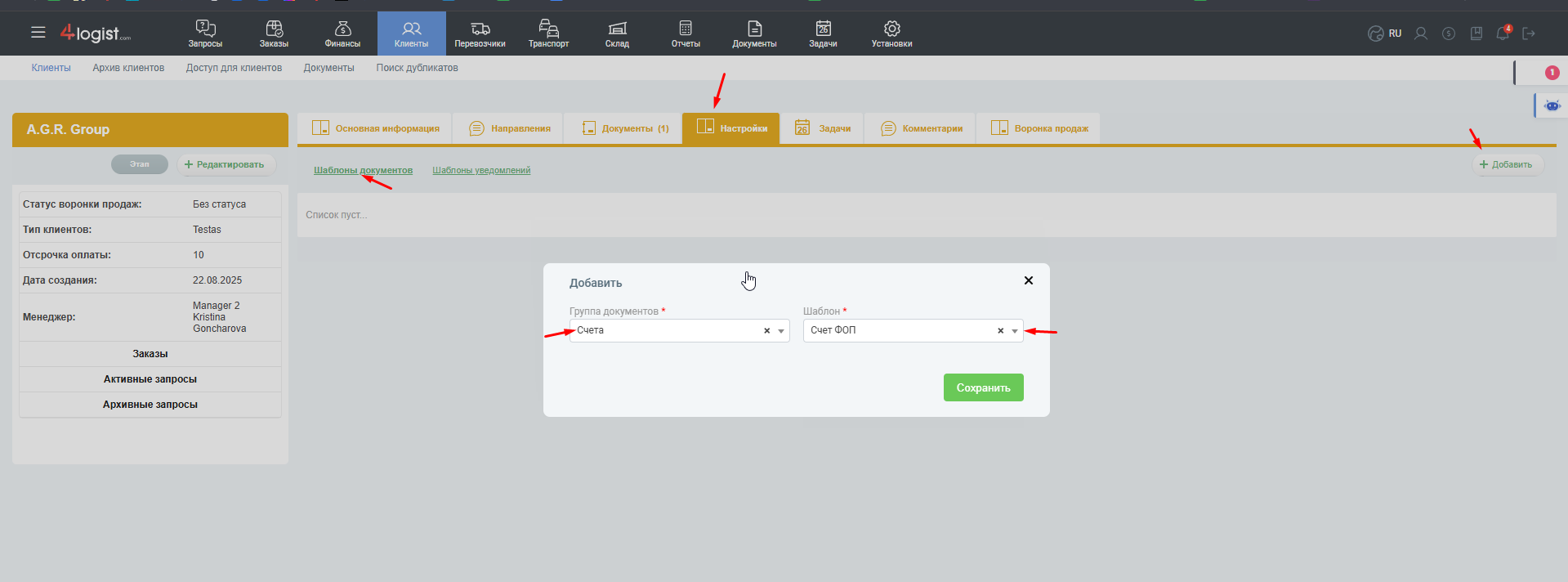This screenshot has width=1568, height=582.
Task: Switch to the Воронка продаж tab
Action: (x=1039, y=128)
